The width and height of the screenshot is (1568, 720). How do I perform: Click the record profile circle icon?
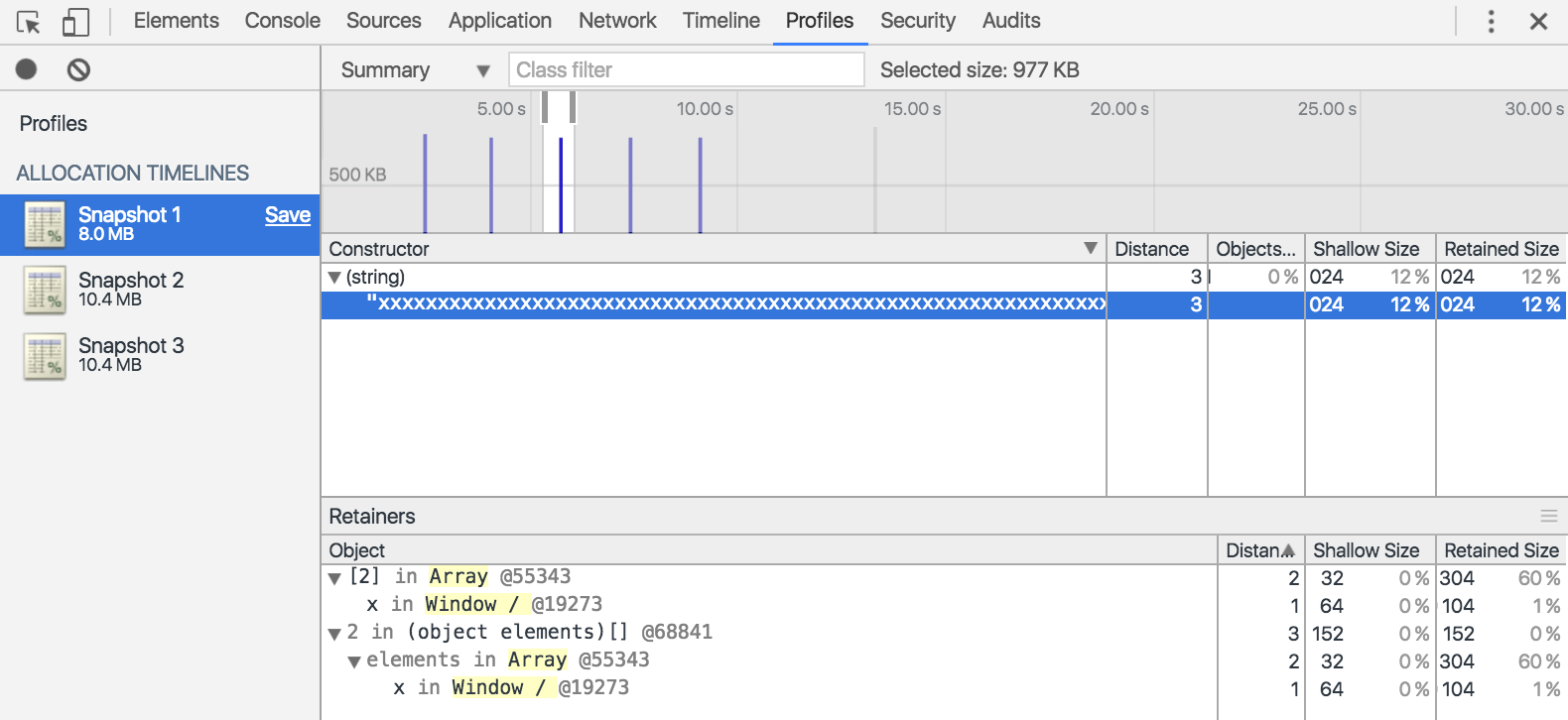pyautogui.click(x=27, y=69)
